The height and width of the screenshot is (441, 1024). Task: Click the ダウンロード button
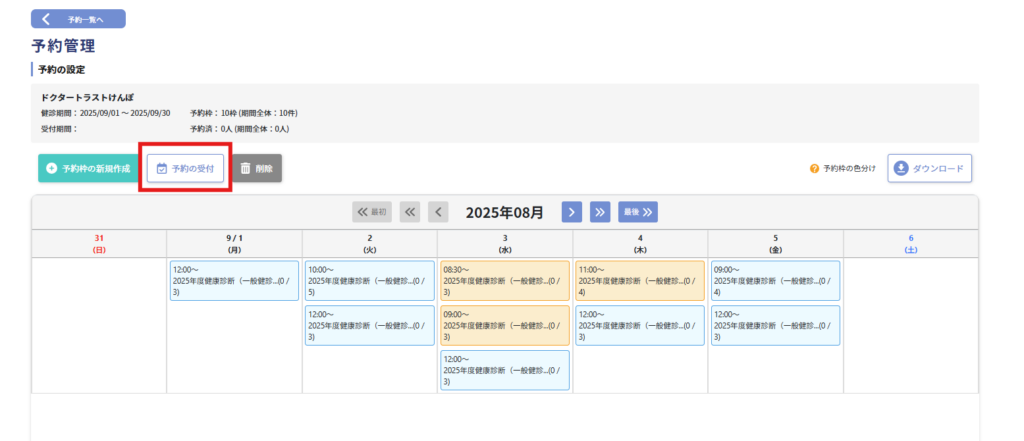[929, 169]
